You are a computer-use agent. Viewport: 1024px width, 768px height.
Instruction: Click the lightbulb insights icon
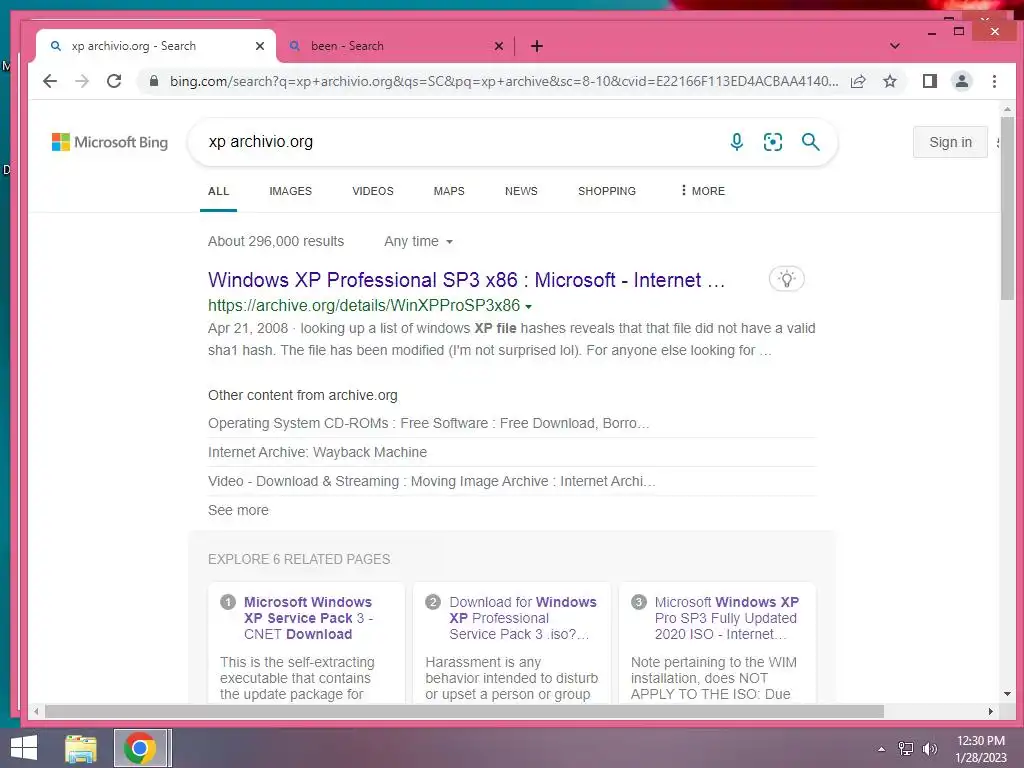[x=786, y=280]
